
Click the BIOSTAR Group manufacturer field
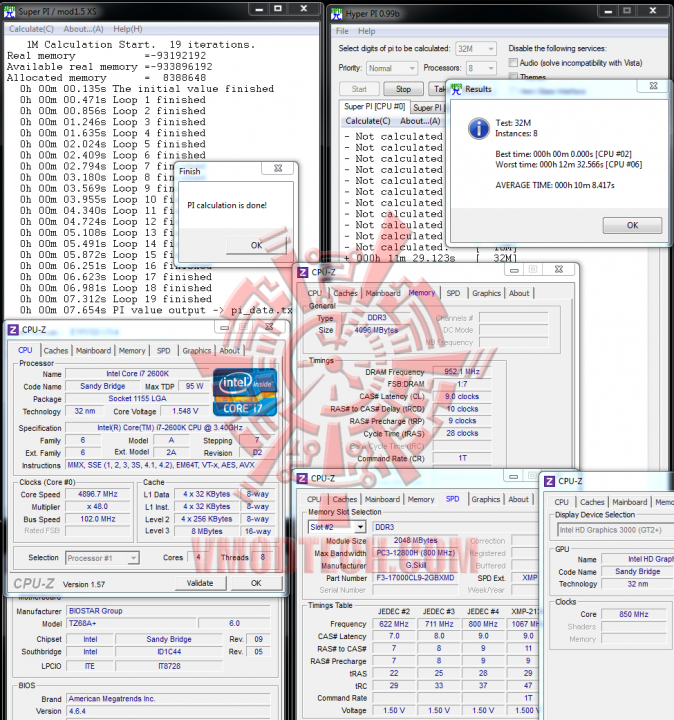(x=168, y=611)
